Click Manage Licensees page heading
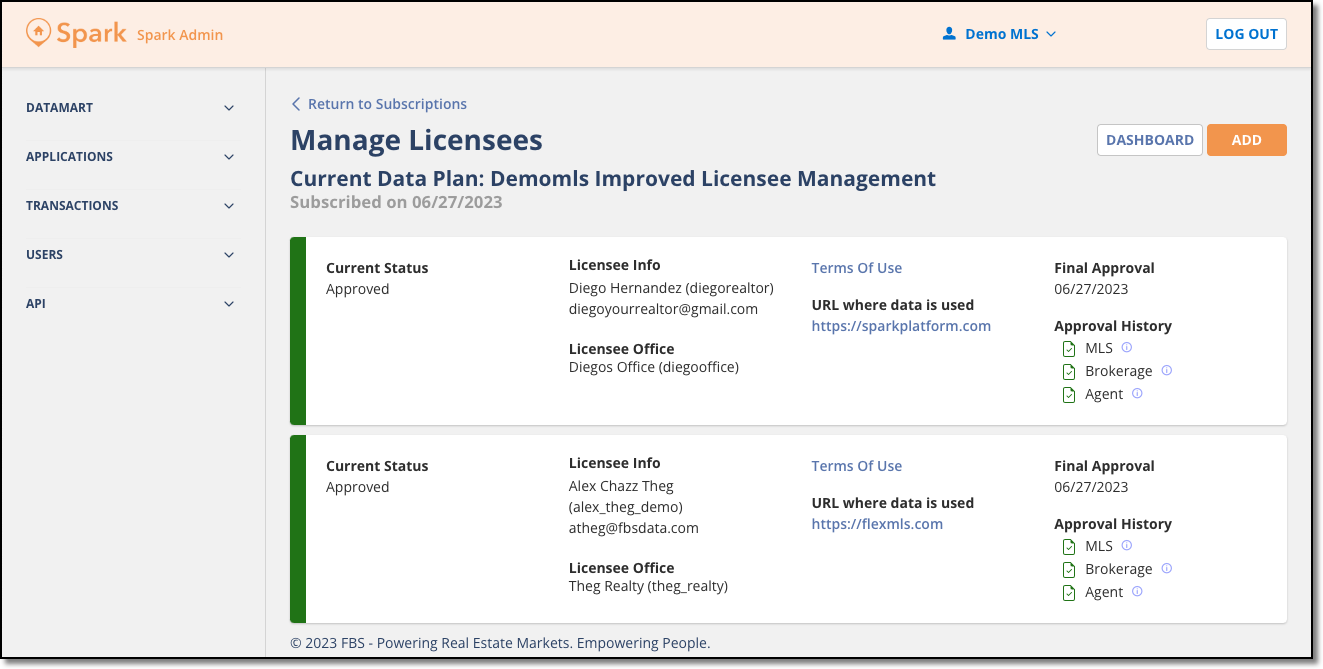This screenshot has height=669, width=1323. click(x=417, y=140)
